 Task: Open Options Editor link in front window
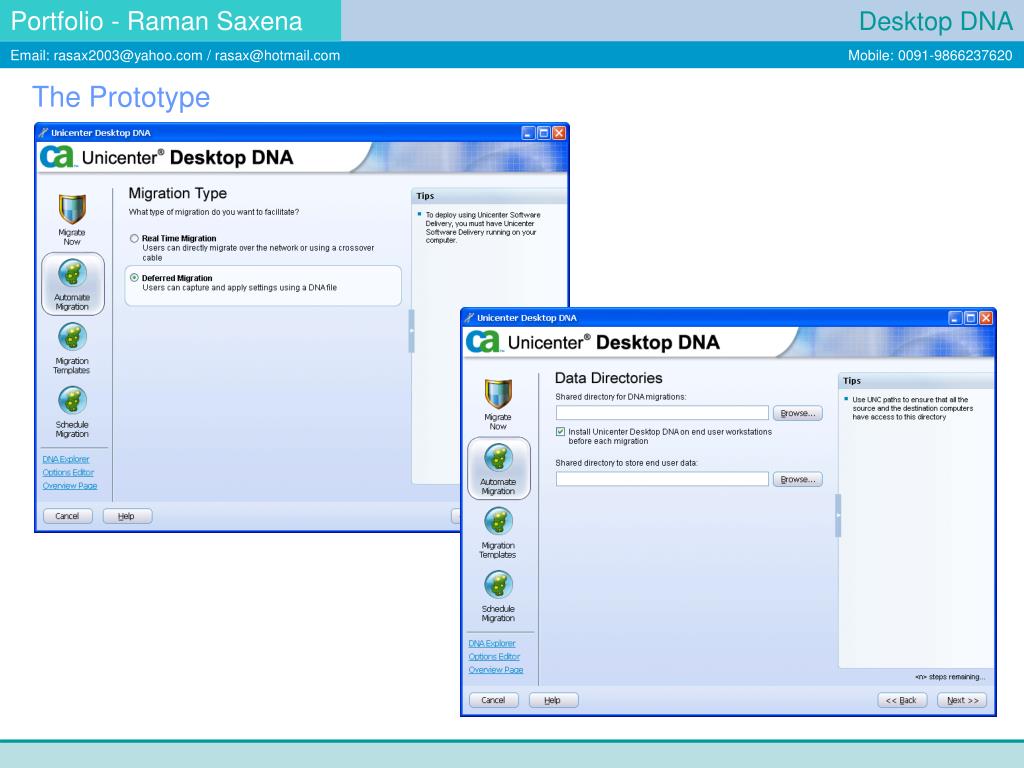coord(494,656)
